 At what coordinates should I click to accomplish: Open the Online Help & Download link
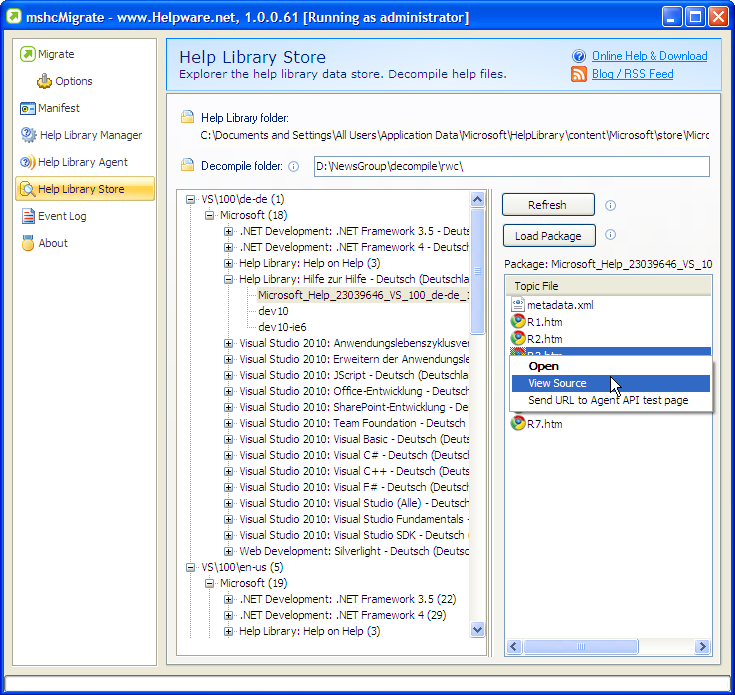click(x=649, y=56)
